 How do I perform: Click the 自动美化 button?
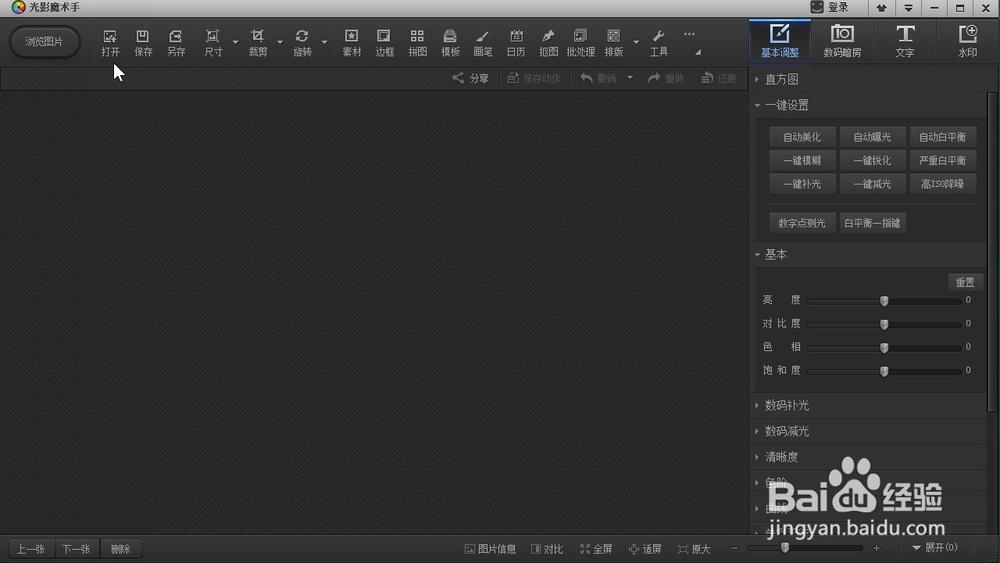point(802,137)
